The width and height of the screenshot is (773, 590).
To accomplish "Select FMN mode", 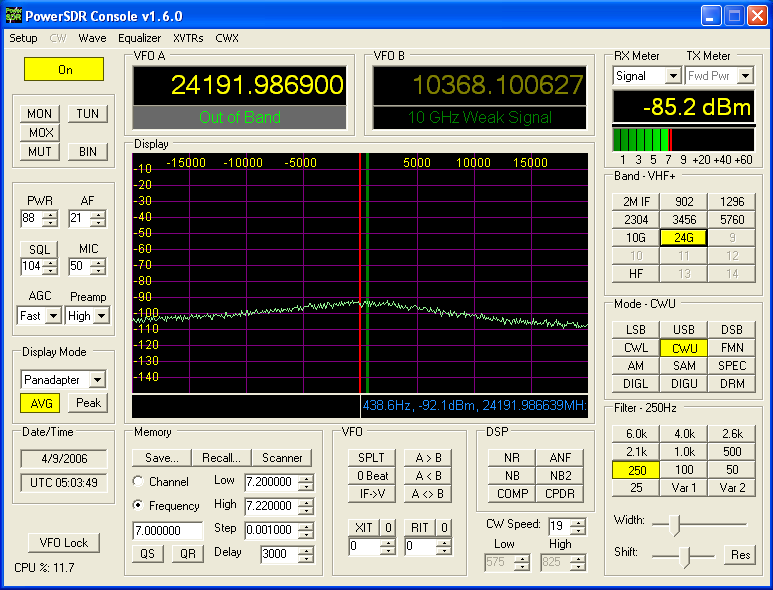I will coord(732,348).
